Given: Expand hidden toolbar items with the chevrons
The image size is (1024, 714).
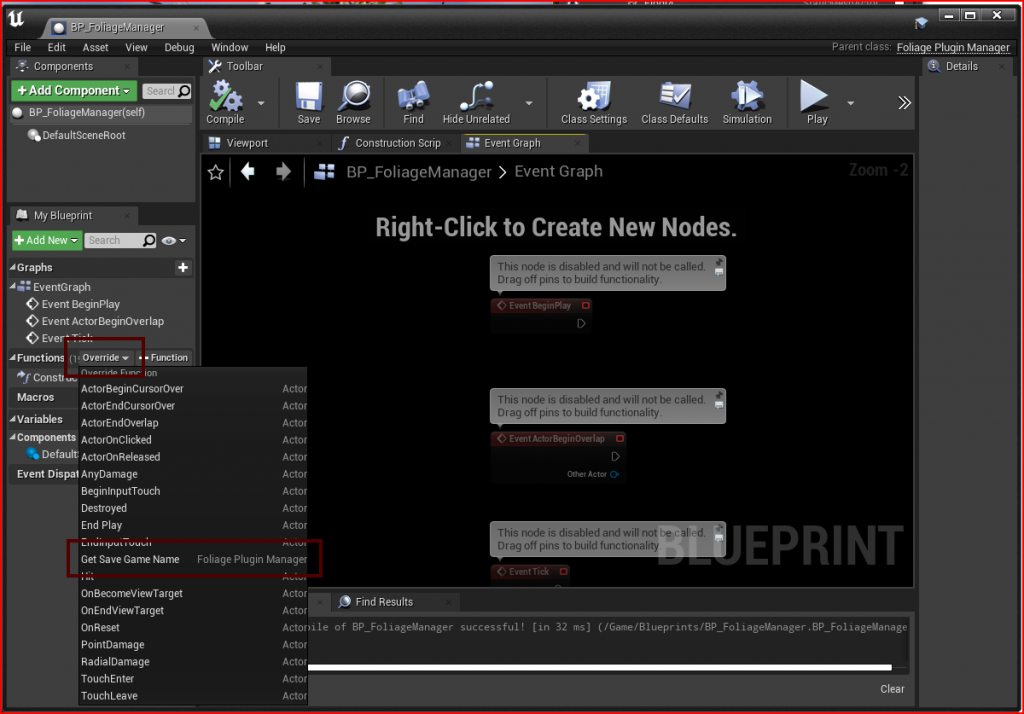Looking at the screenshot, I should coord(904,103).
